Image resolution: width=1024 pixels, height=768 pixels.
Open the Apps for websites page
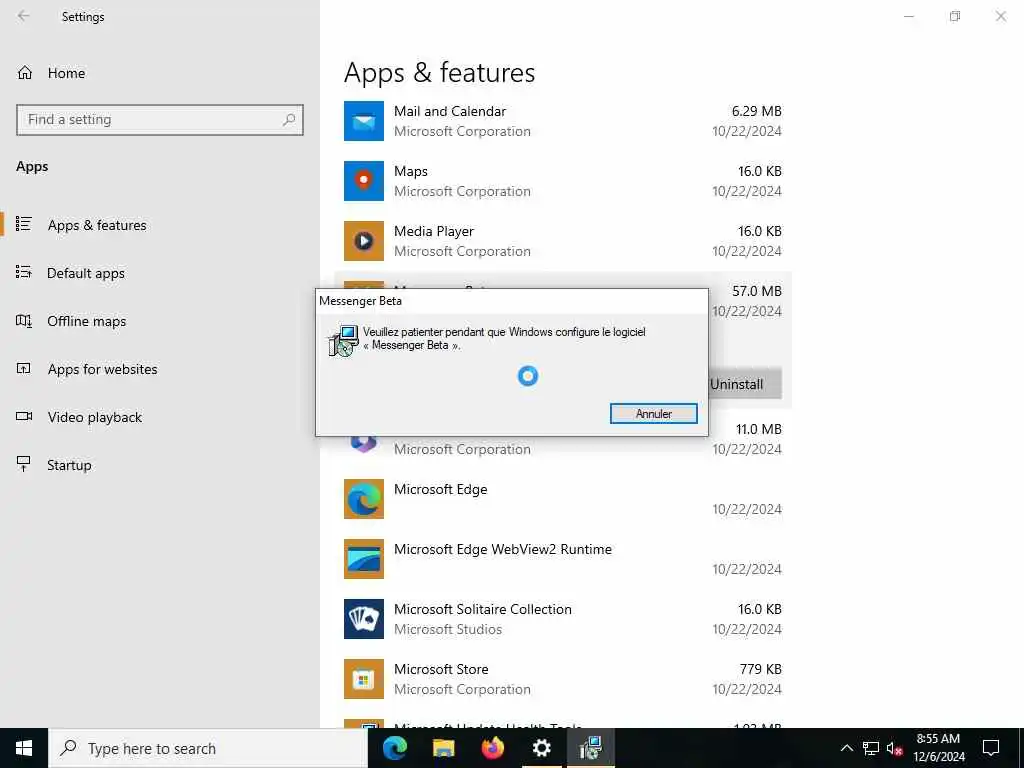(103, 370)
